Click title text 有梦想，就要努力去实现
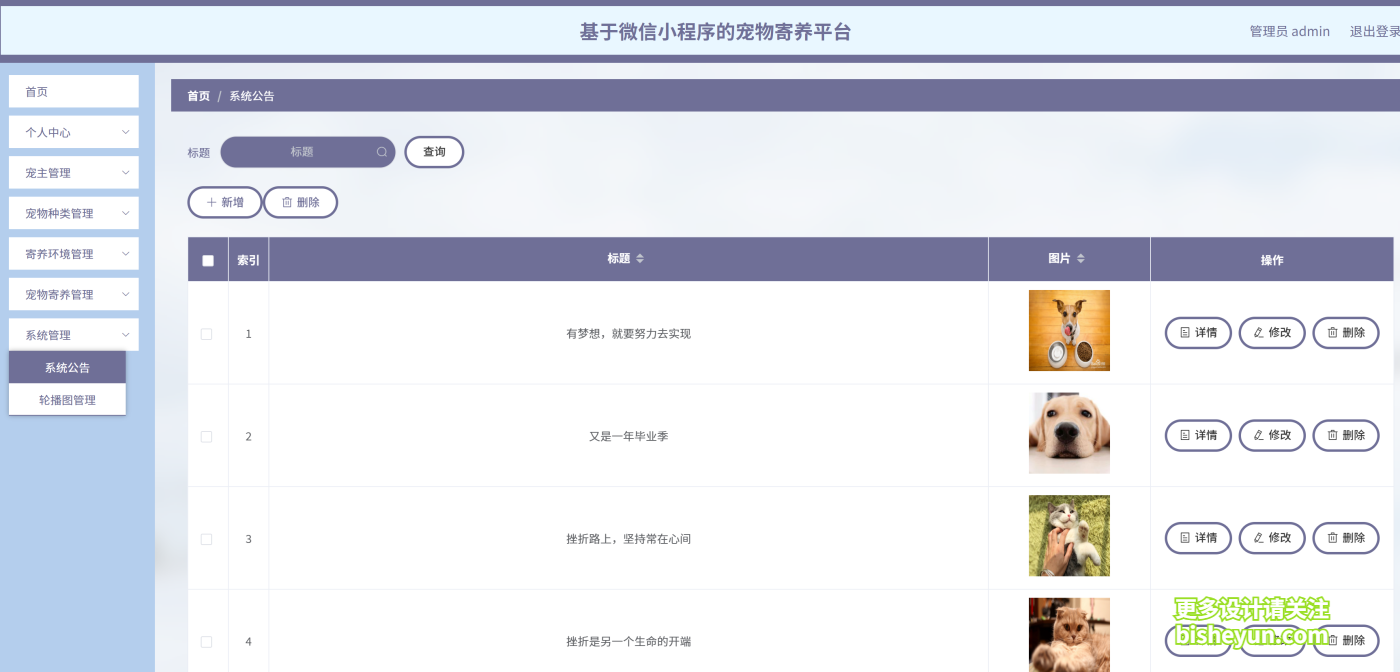 (628, 334)
